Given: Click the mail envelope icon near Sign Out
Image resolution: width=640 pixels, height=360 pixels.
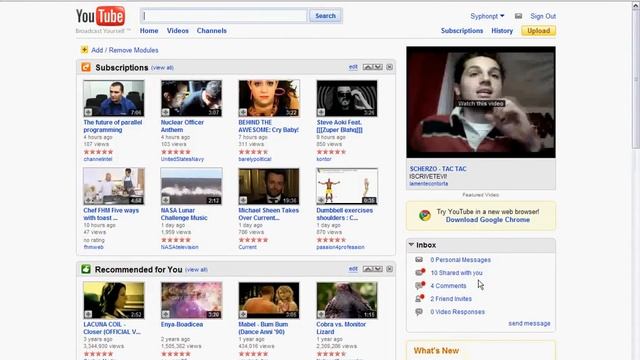Looking at the screenshot, I should [518, 16].
